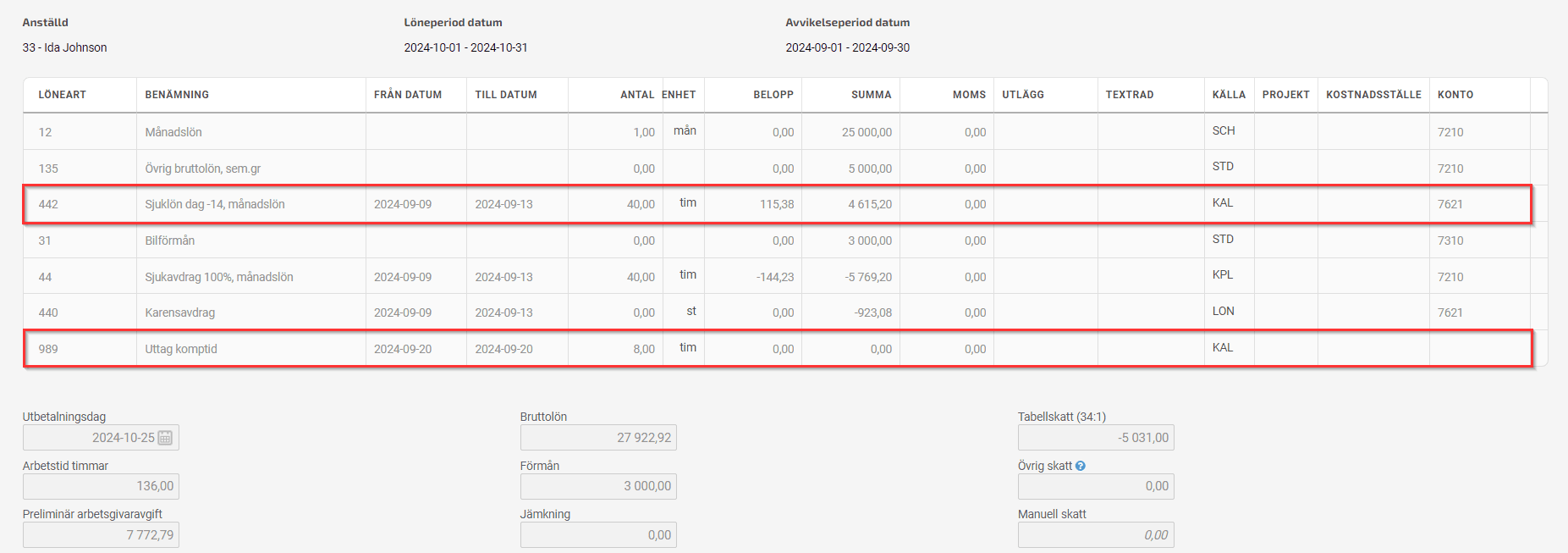Click löneart code 440
1568x553 pixels.
click(48, 312)
